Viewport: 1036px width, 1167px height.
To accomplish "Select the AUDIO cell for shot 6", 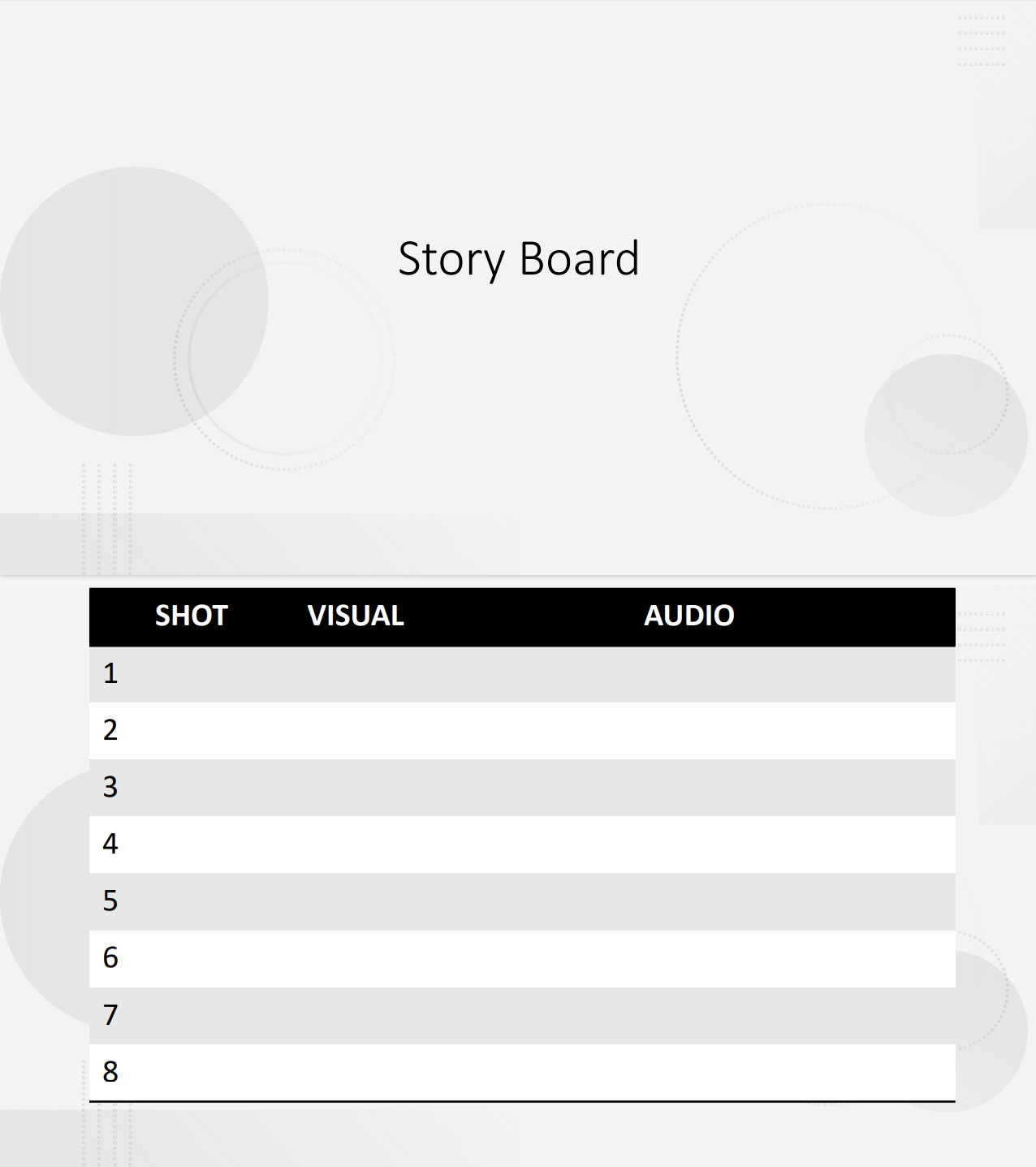I will pyautogui.click(x=689, y=959).
